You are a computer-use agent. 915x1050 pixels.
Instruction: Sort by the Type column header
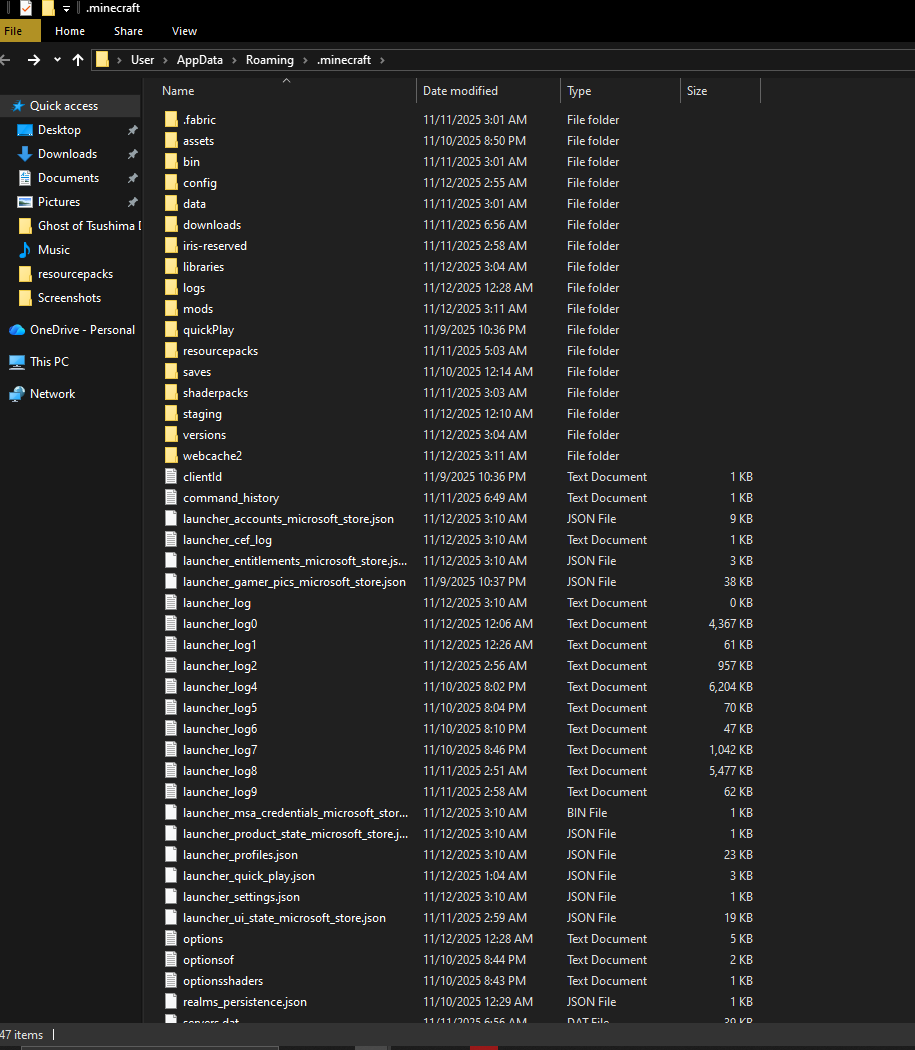tap(620, 91)
